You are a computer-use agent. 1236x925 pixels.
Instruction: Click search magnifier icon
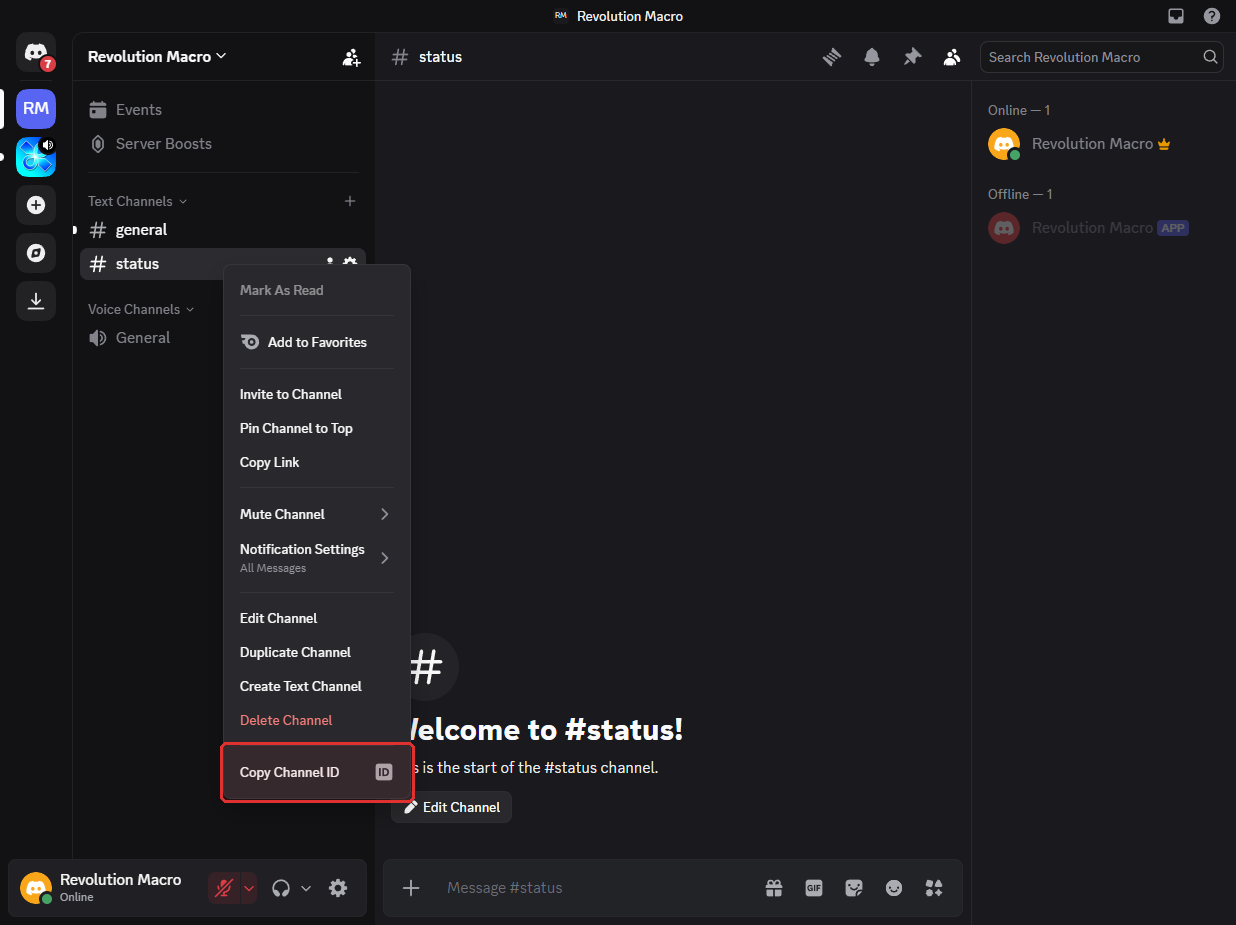point(1210,57)
